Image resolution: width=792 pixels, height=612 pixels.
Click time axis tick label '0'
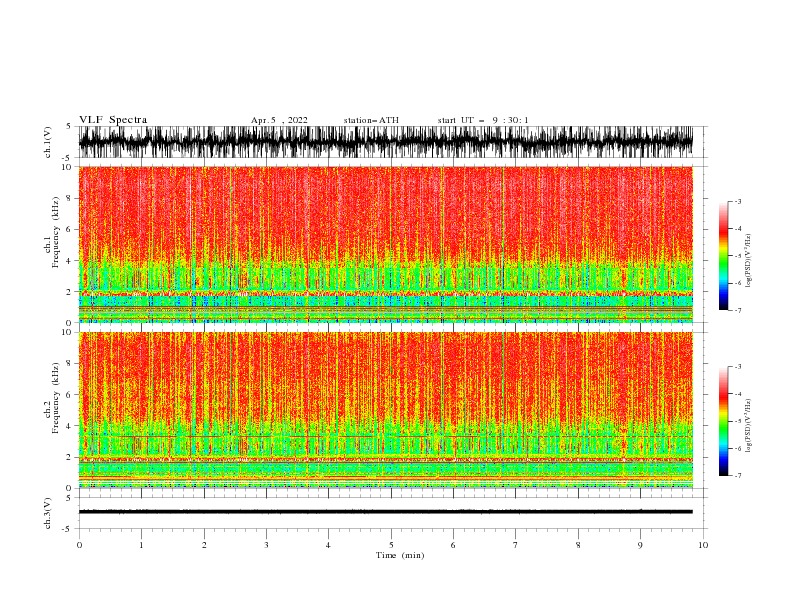pyautogui.click(x=79, y=545)
